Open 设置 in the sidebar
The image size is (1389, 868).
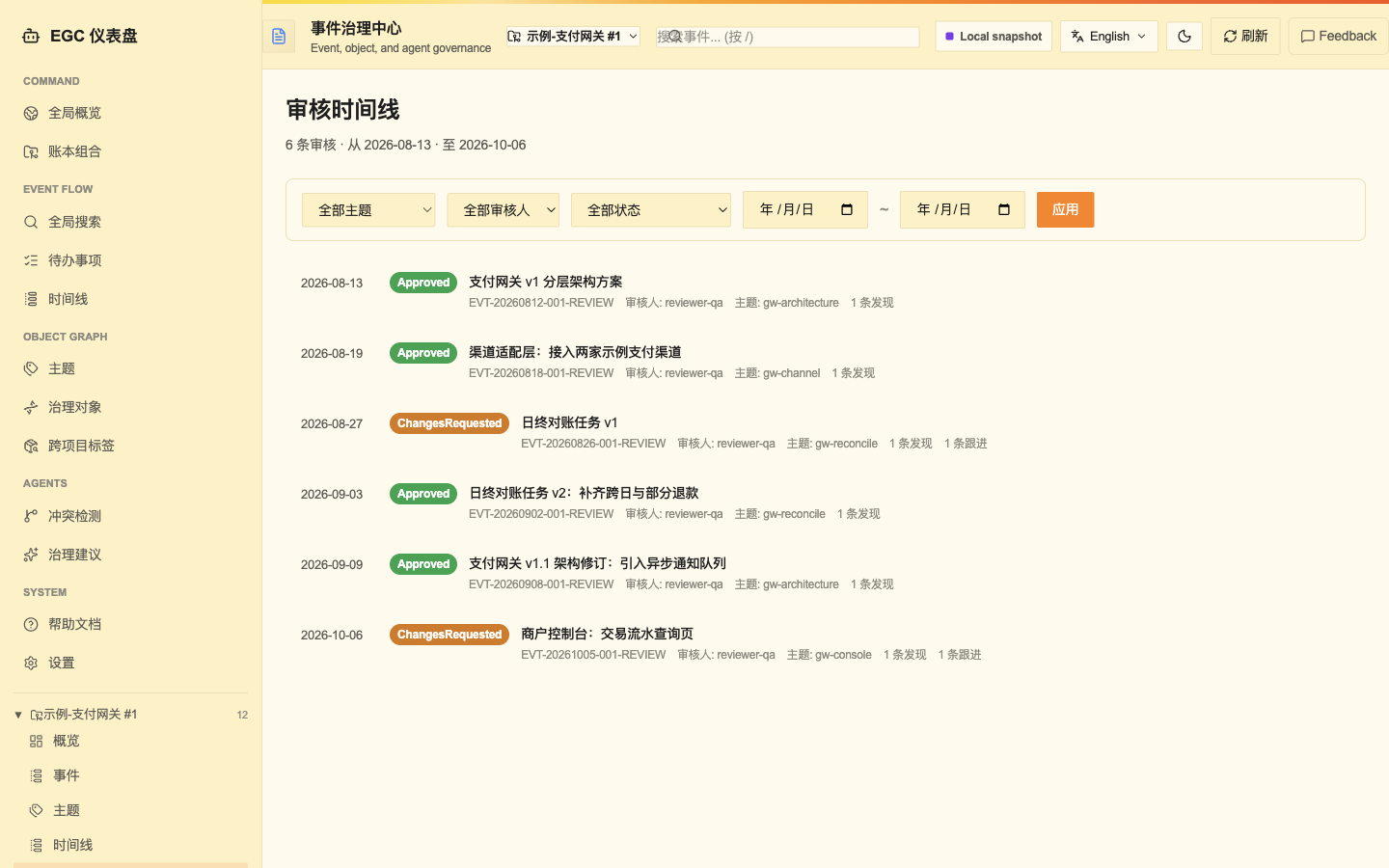click(130, 663)
